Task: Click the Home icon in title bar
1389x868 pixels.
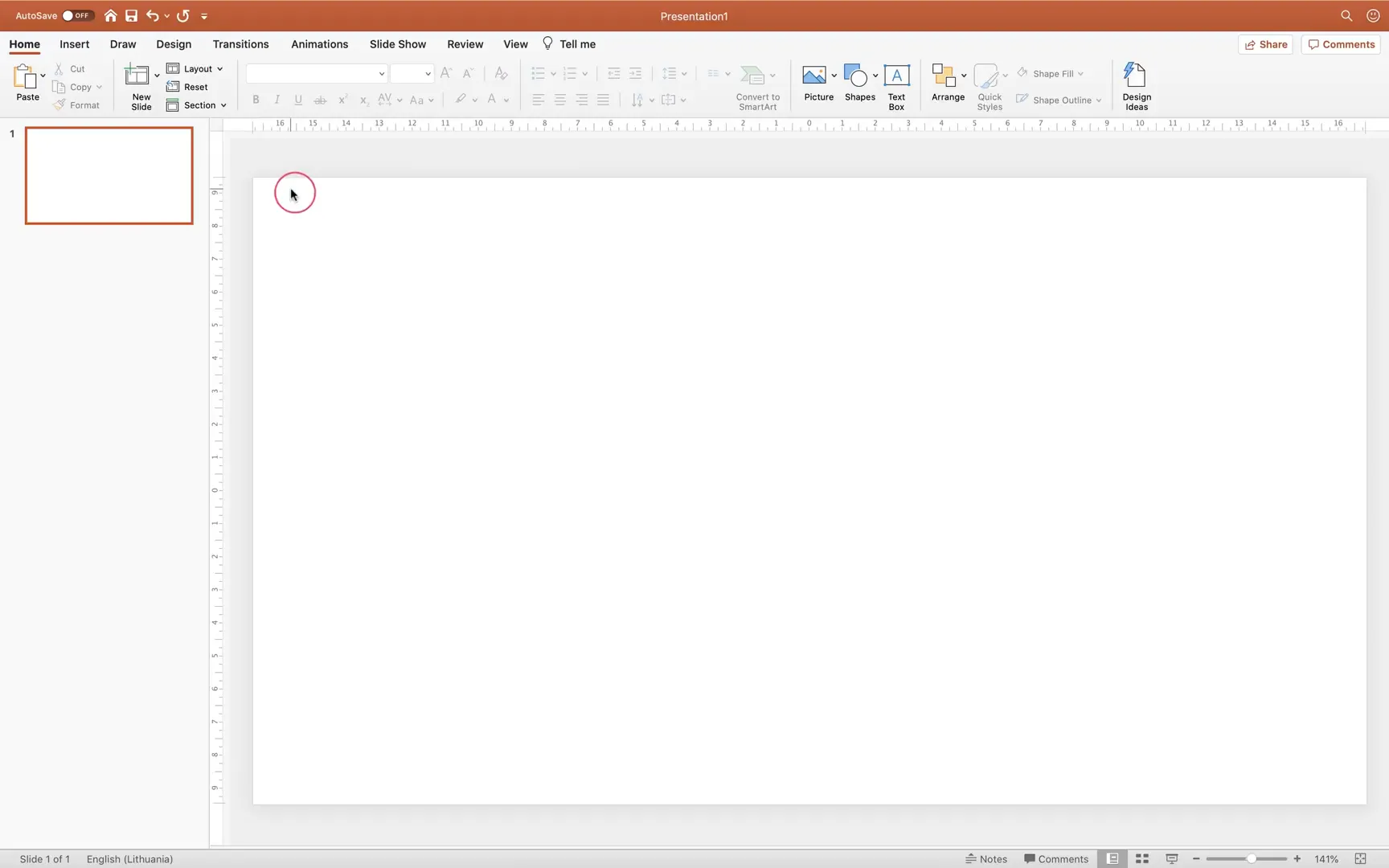Action: point(110,15)
